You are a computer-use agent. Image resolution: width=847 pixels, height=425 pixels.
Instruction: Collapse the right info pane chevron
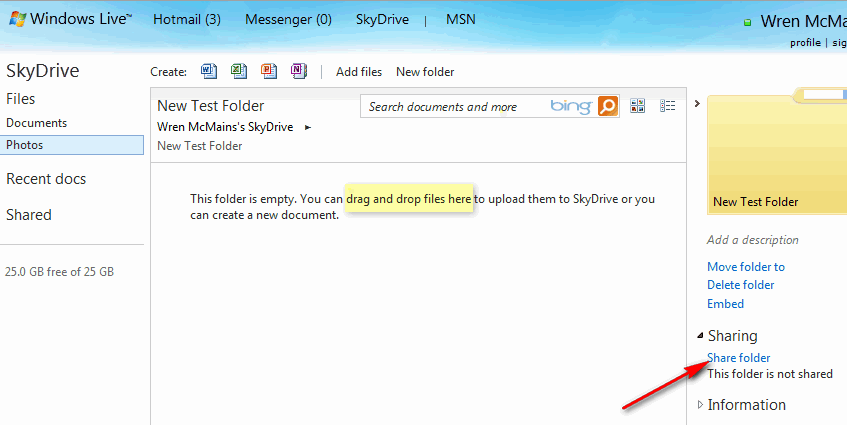[x=697, y=103]
